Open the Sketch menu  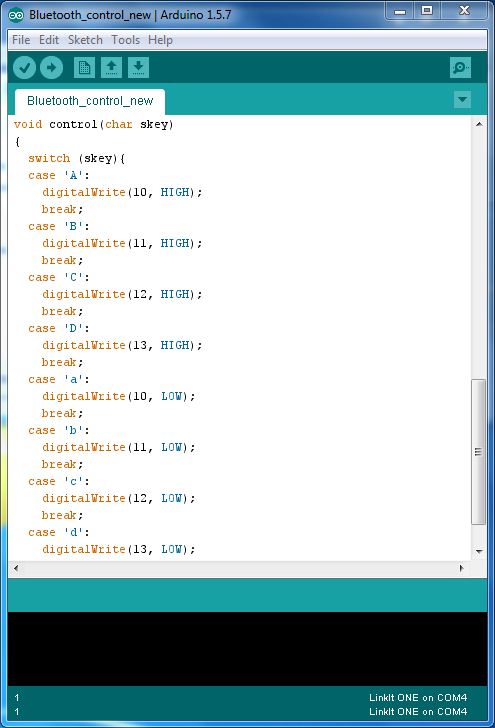tap(85, 40)
